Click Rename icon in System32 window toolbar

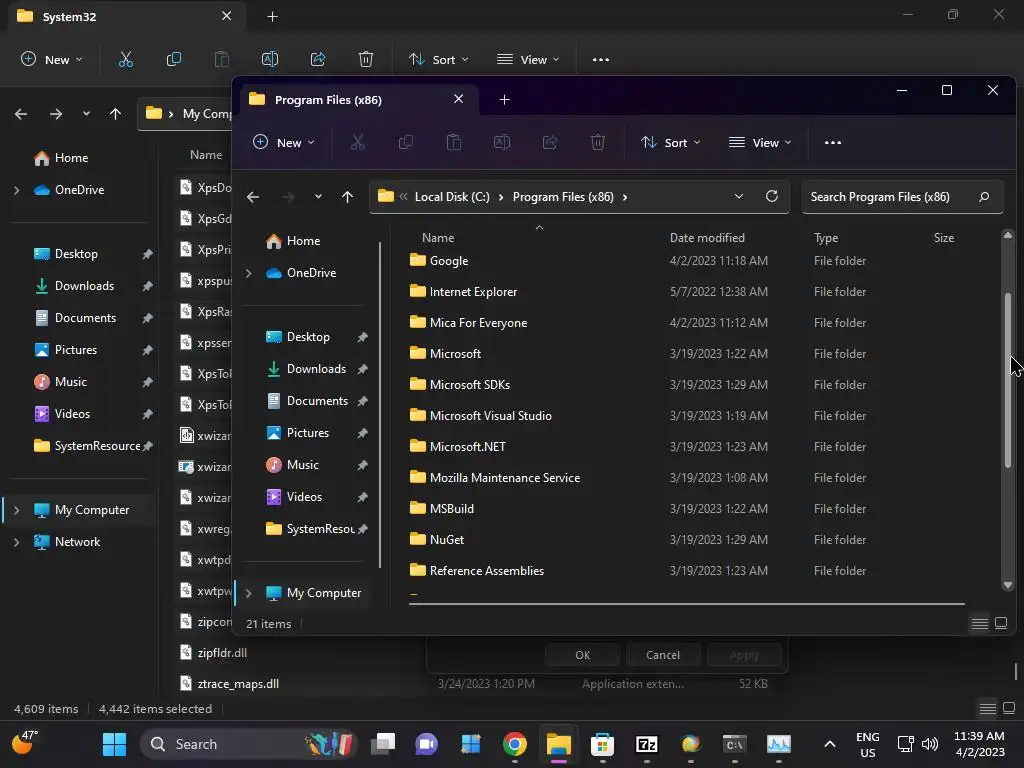click(270, 59)
